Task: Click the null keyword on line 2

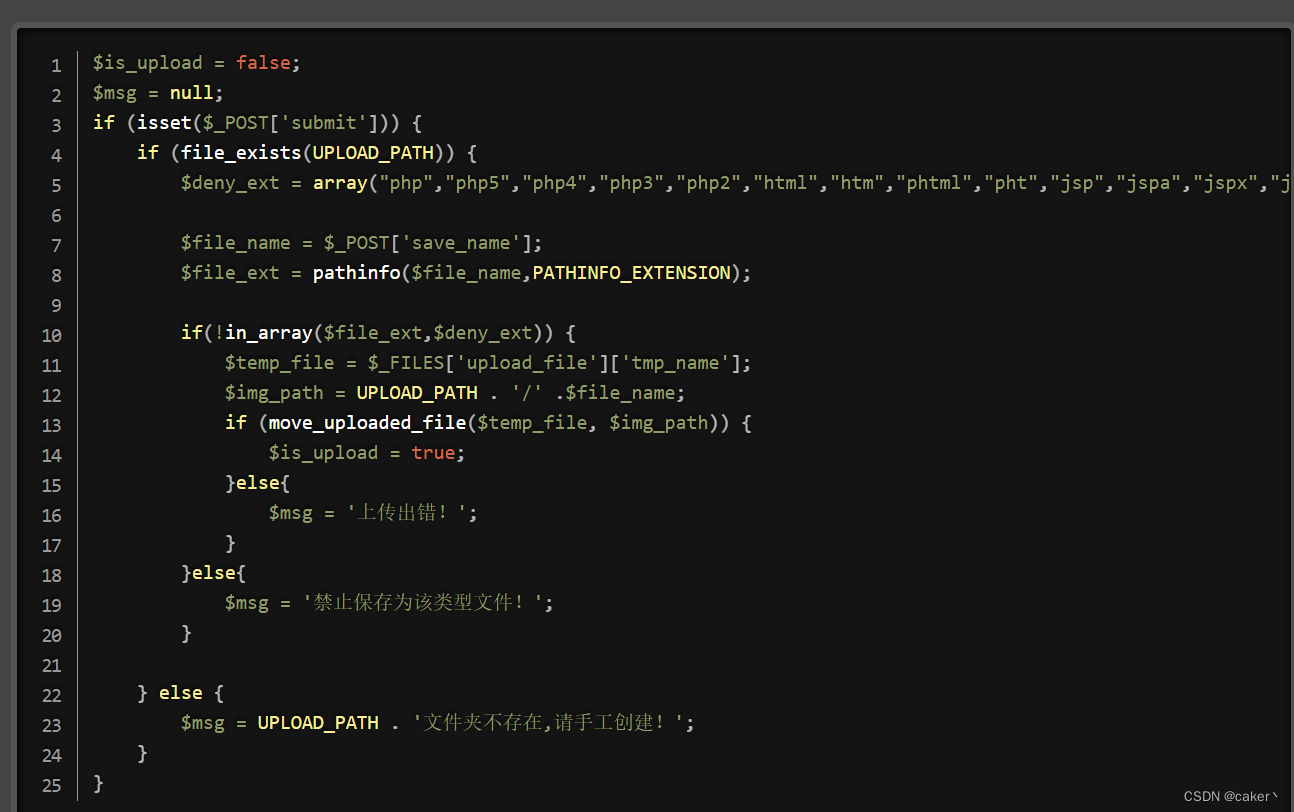Action: pyautogui.click(x=192, y=93)
